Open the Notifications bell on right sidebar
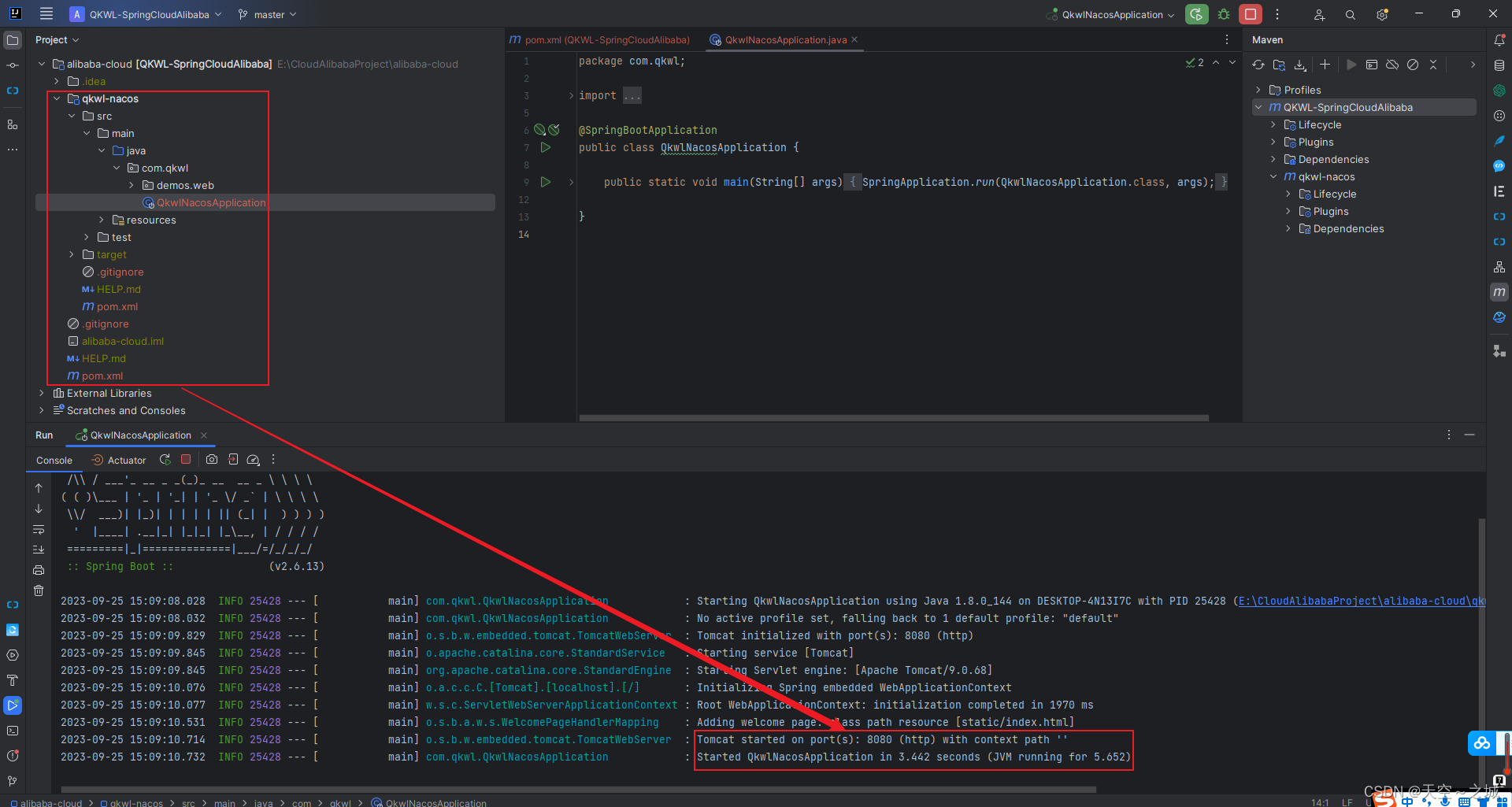This screenshot has width=1512, height=807. pyautogui.click(x=1499, y=40)
